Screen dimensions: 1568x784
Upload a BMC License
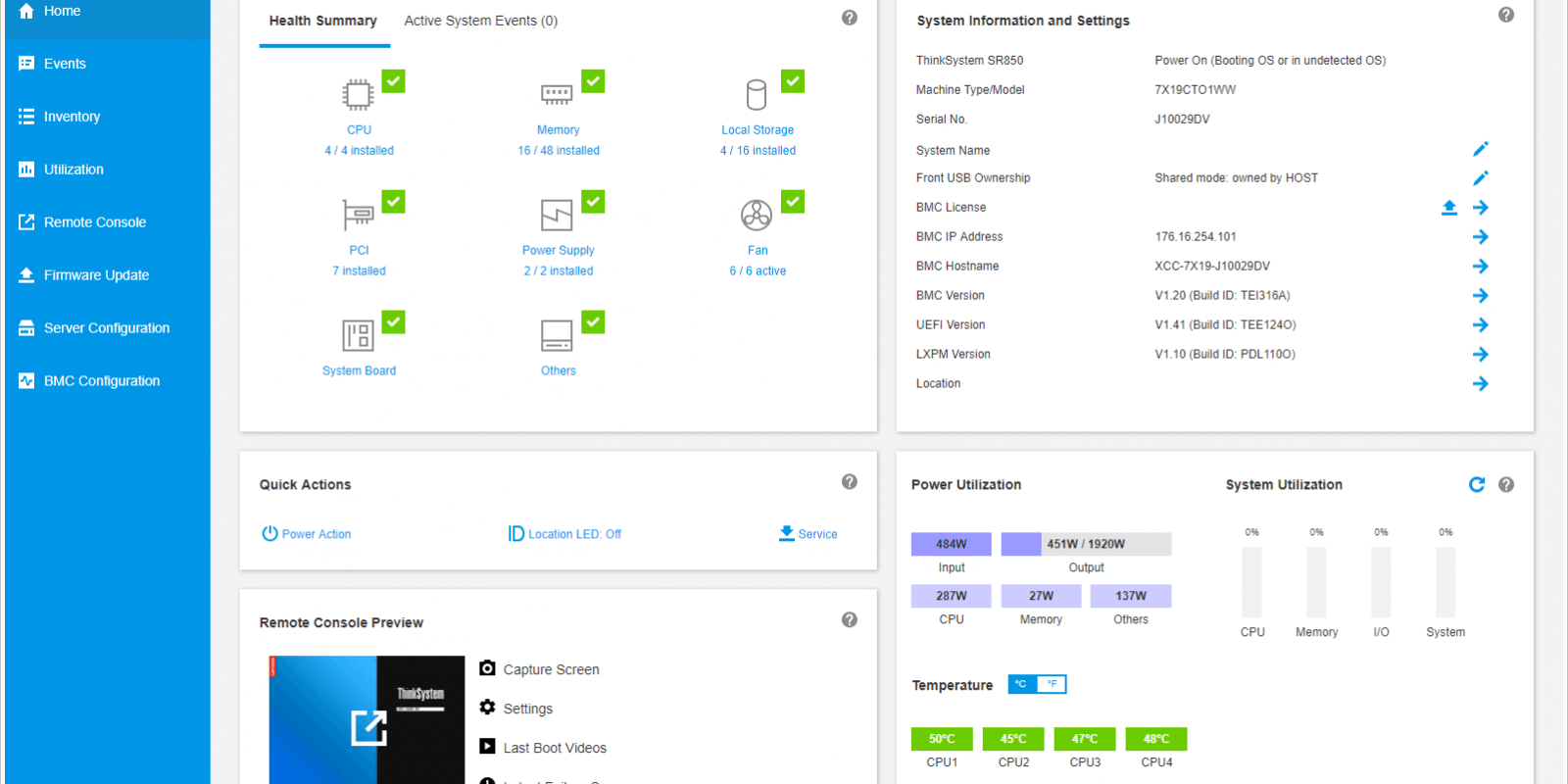pyautogui.click(x=1449, y=208)
